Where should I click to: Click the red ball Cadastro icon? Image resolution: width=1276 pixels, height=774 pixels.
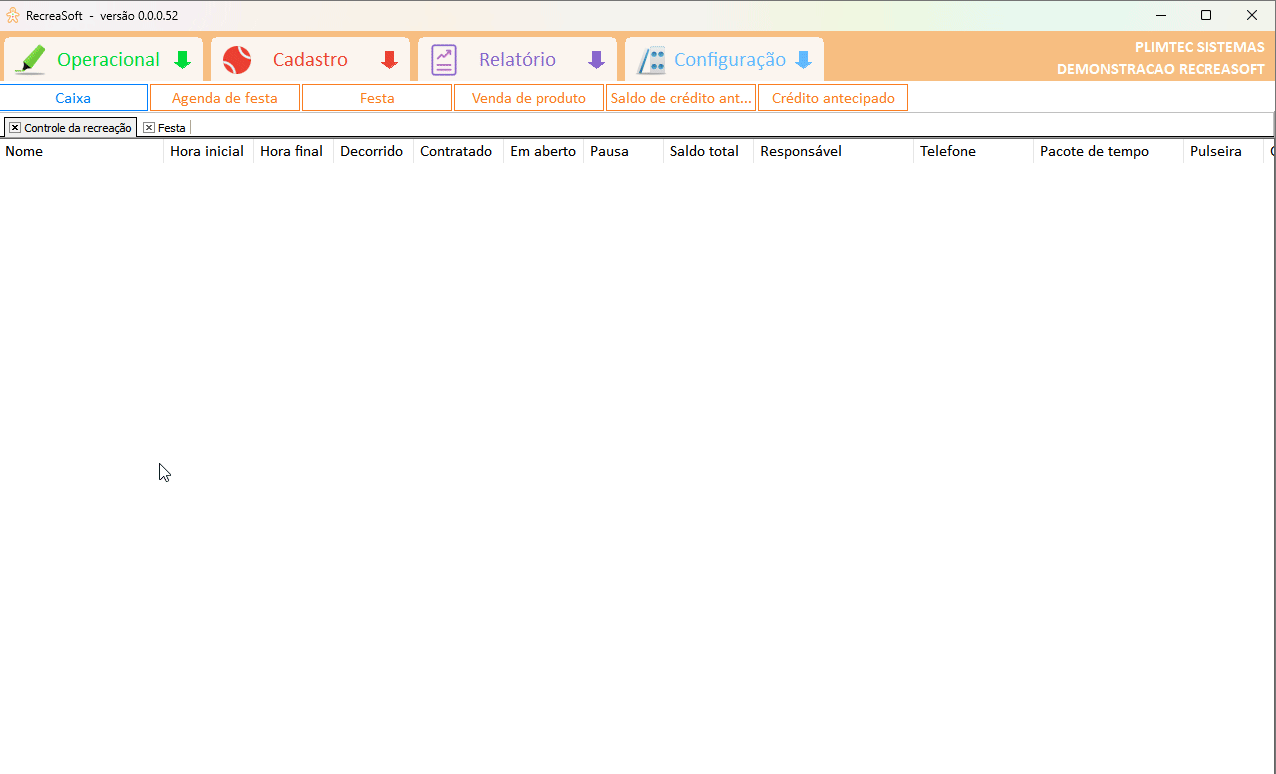237,60
